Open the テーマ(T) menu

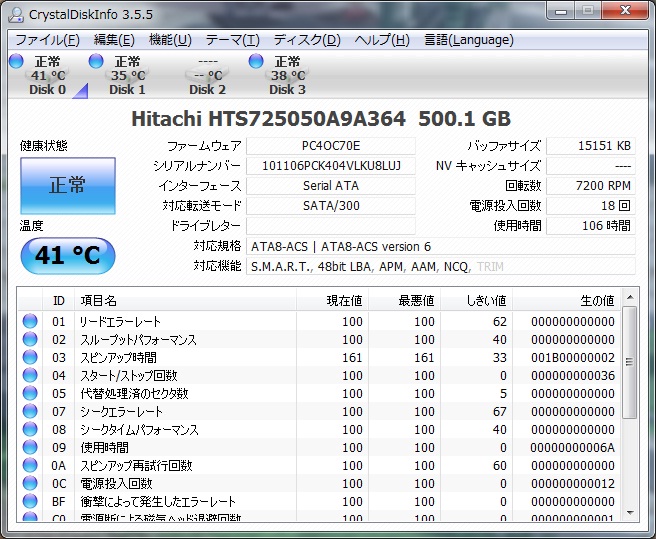232,40
